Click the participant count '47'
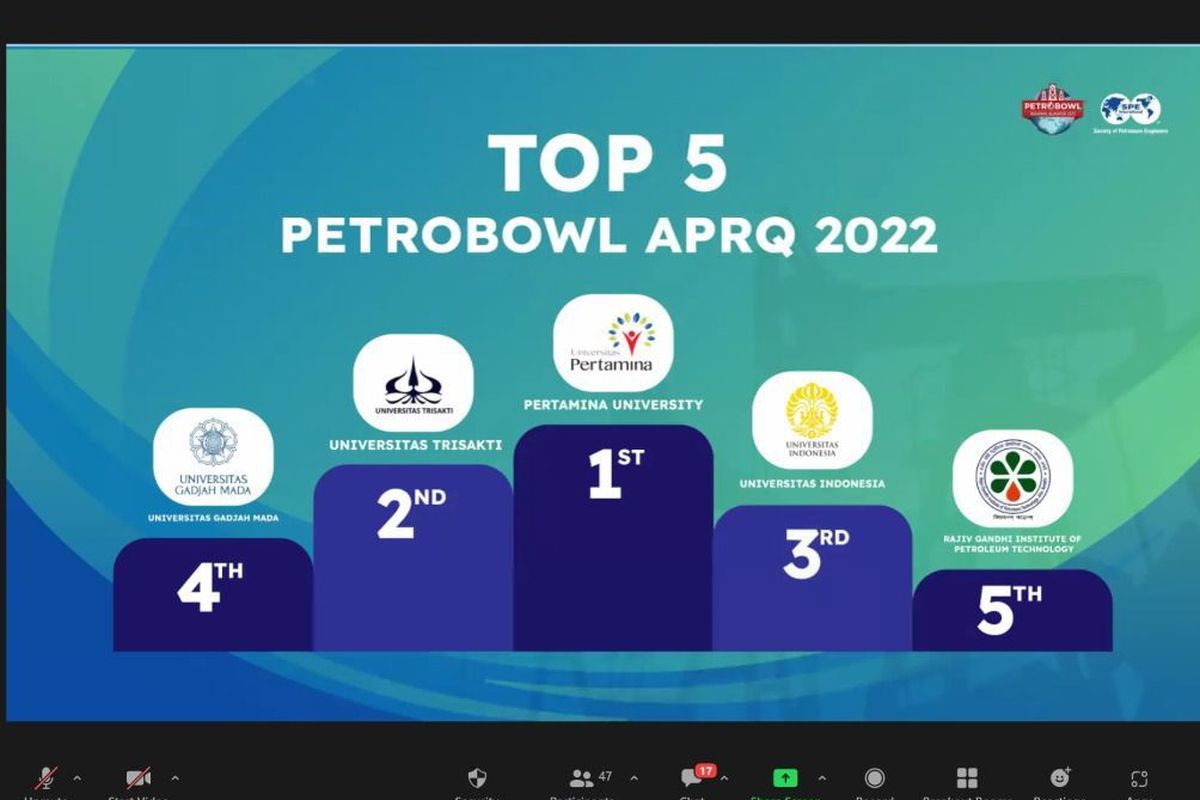Image resolution: width=1200 pixels, height=800 pixels. coord(605,776)
